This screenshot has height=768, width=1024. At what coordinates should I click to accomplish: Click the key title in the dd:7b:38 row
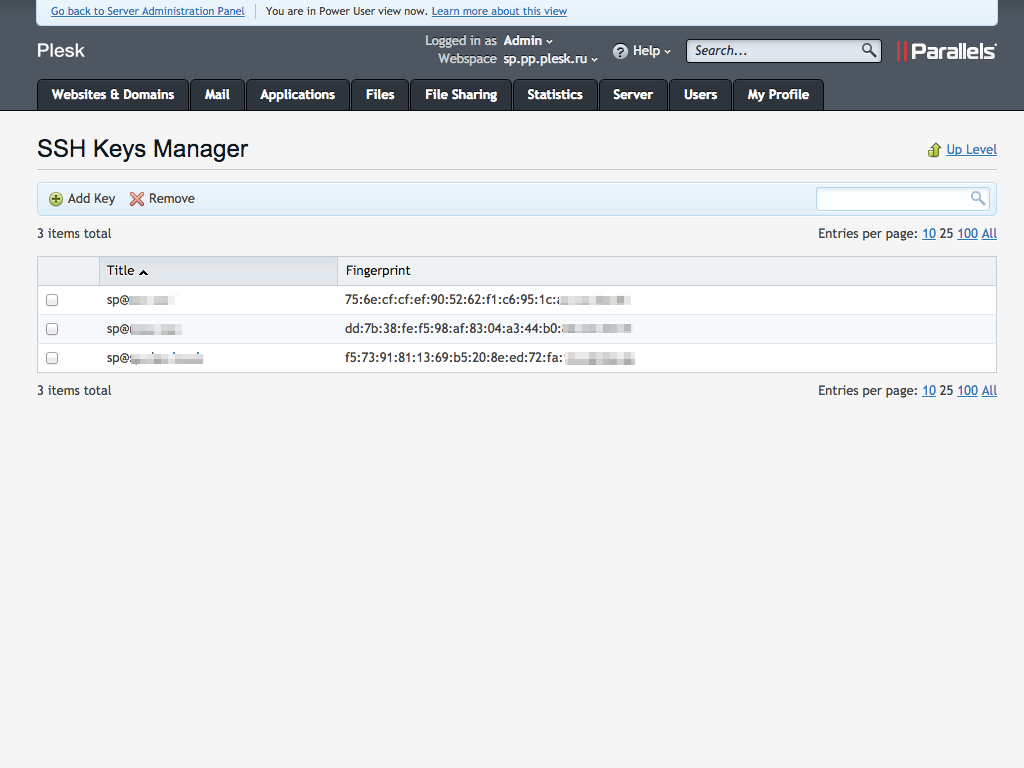[144, 329]
